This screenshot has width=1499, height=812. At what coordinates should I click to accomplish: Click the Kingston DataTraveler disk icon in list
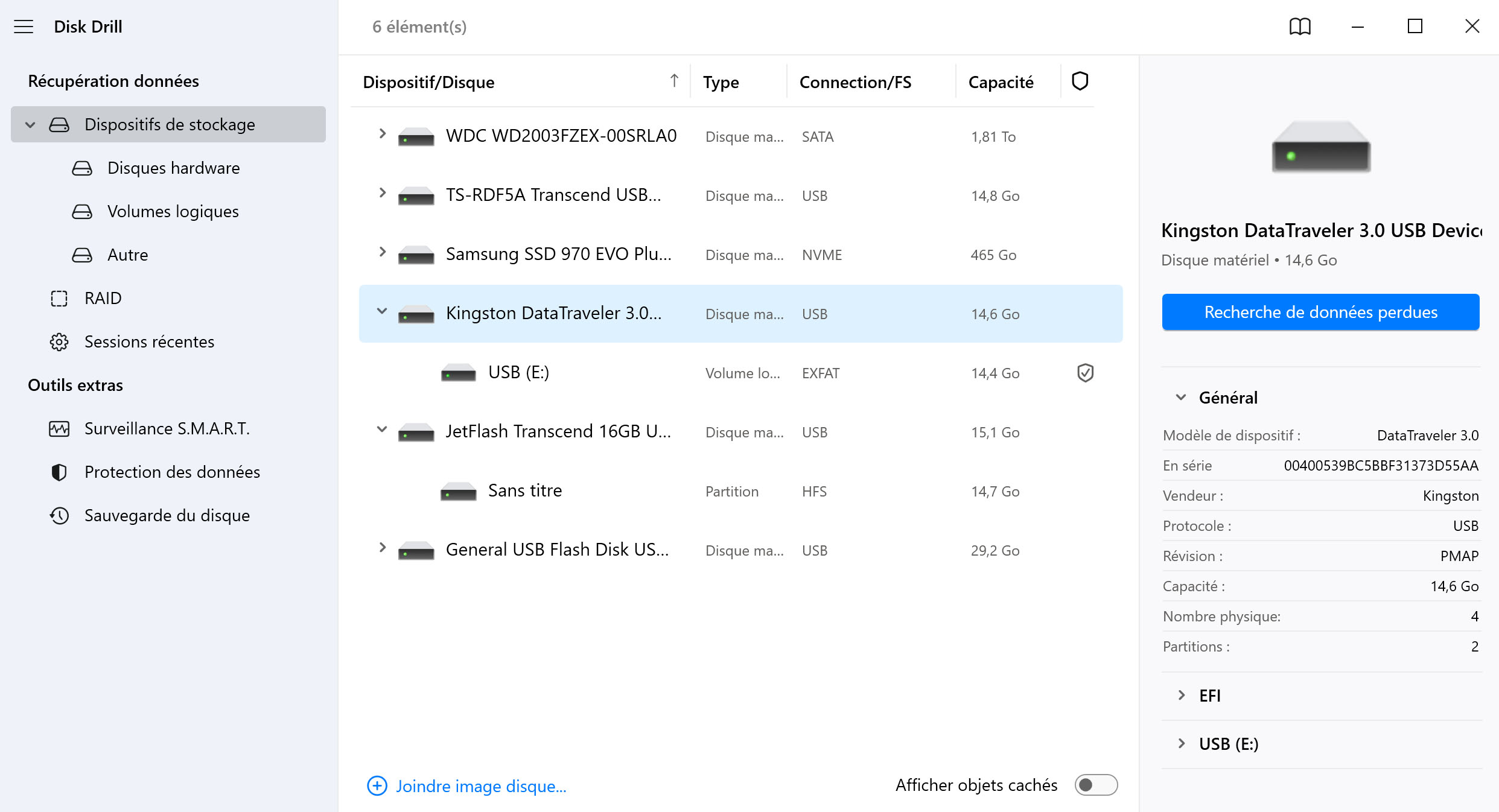coord(416,314)
